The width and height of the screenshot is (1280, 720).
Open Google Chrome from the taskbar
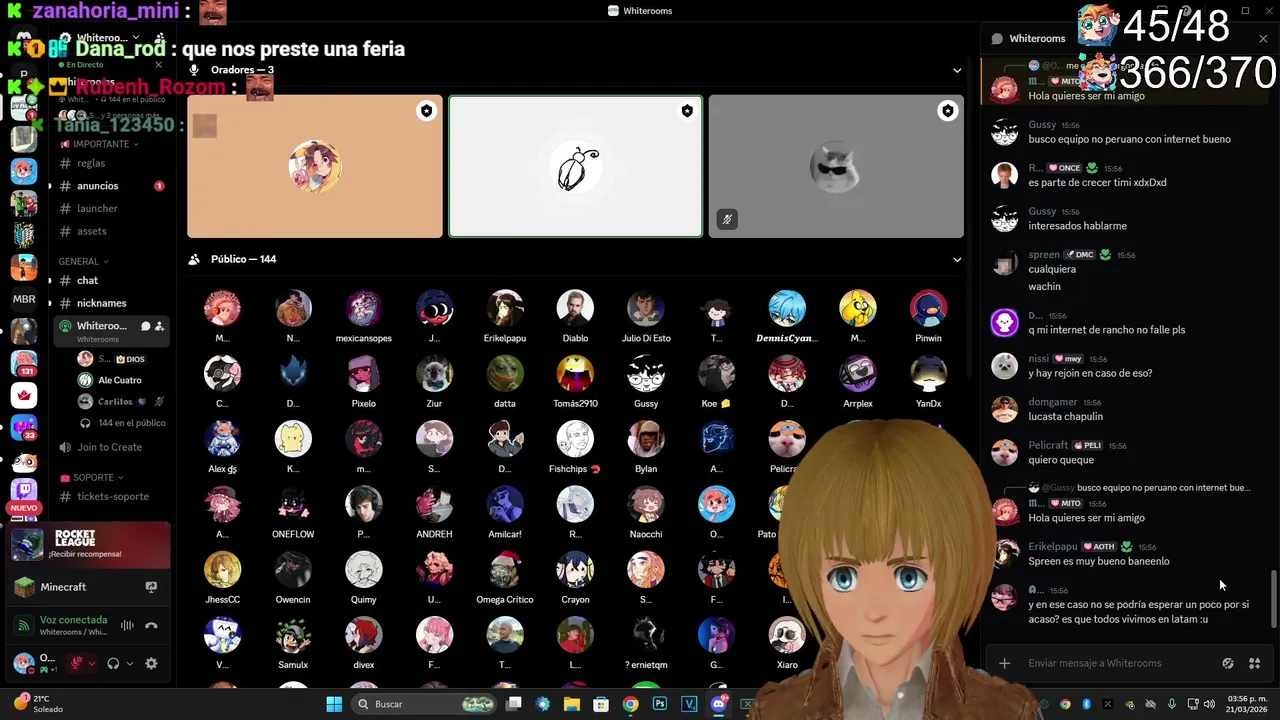pos(630,704)
